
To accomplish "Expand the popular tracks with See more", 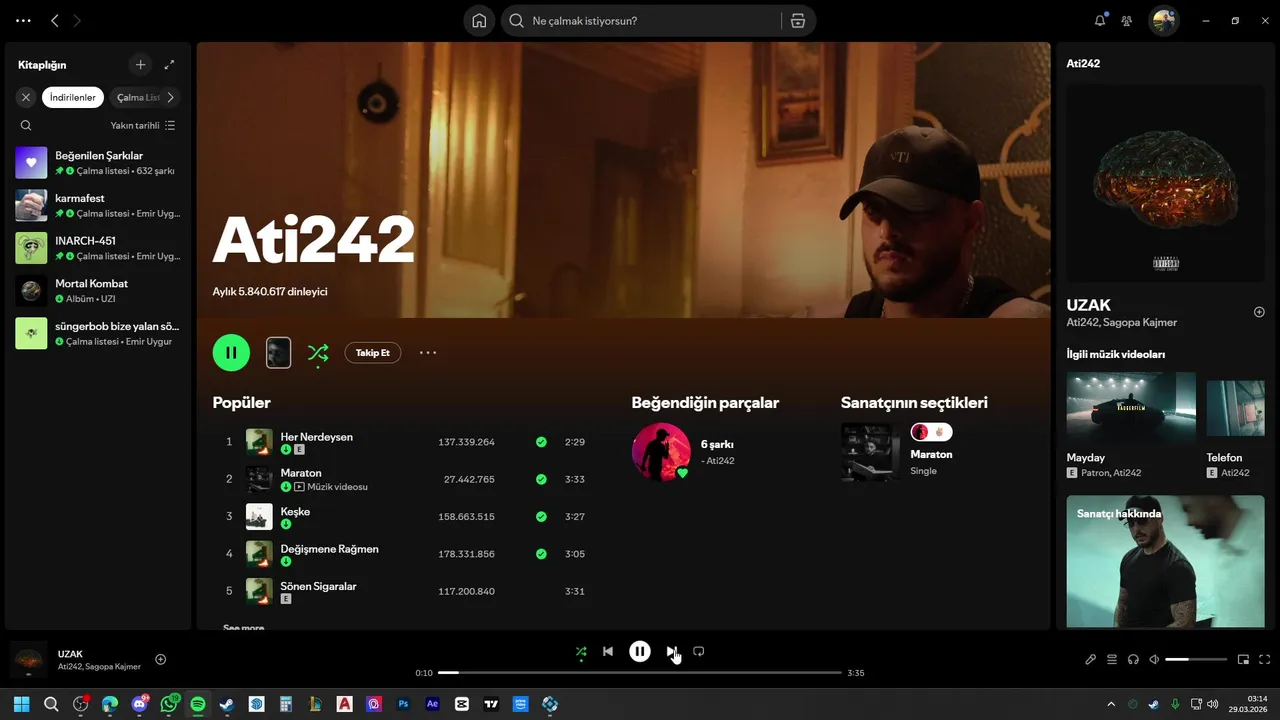I will pos(243,627).
